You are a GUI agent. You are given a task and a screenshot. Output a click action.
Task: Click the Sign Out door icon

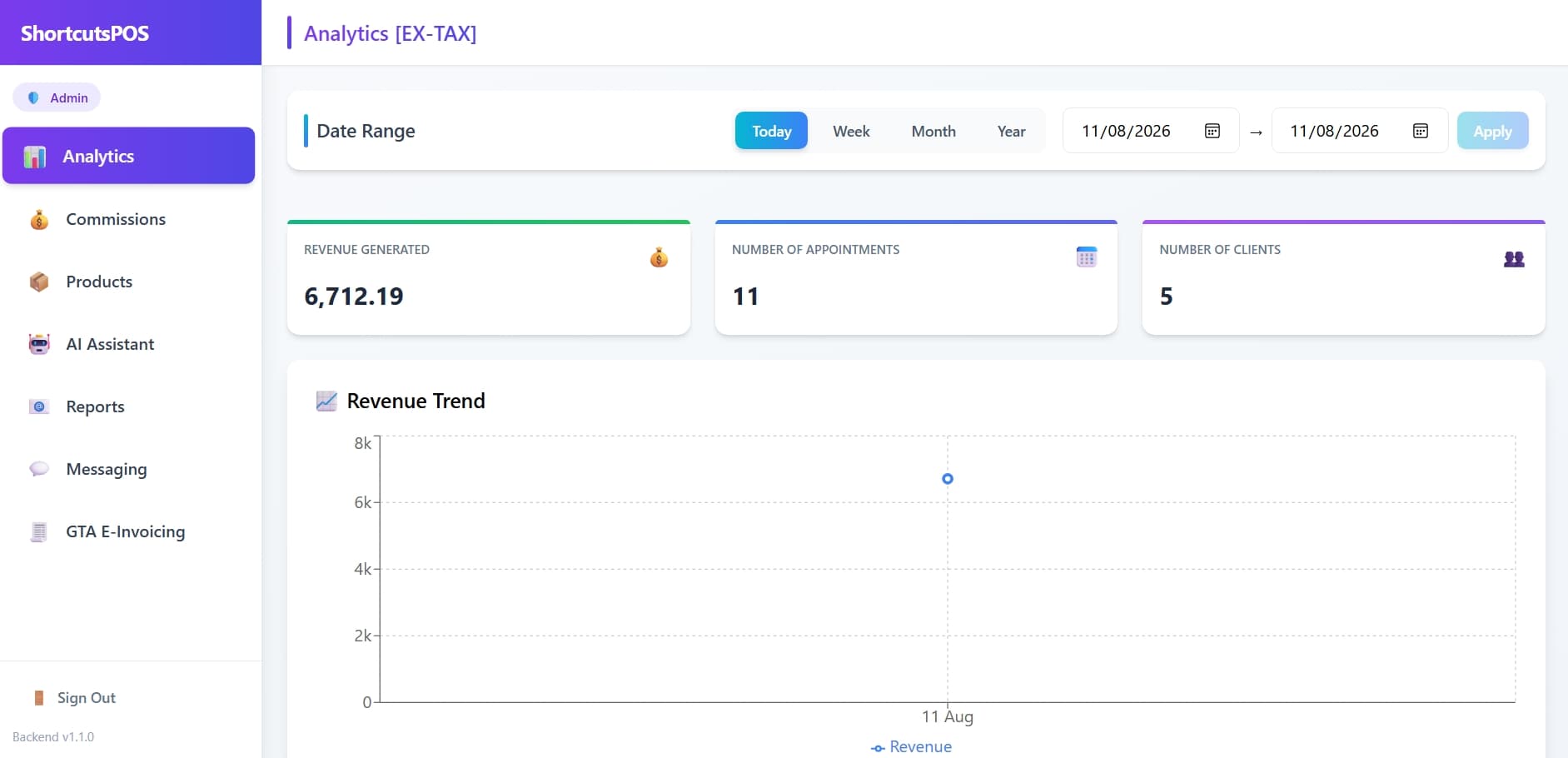(x=38, y=698)
